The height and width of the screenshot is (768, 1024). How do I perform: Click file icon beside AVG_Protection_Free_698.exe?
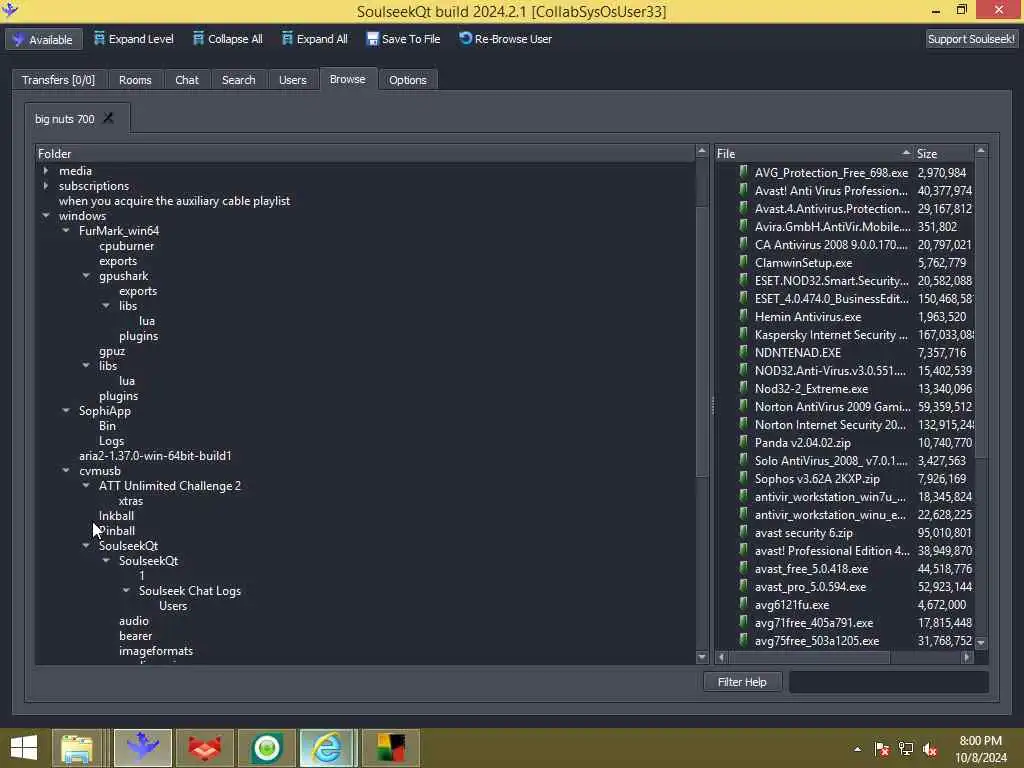743,172
